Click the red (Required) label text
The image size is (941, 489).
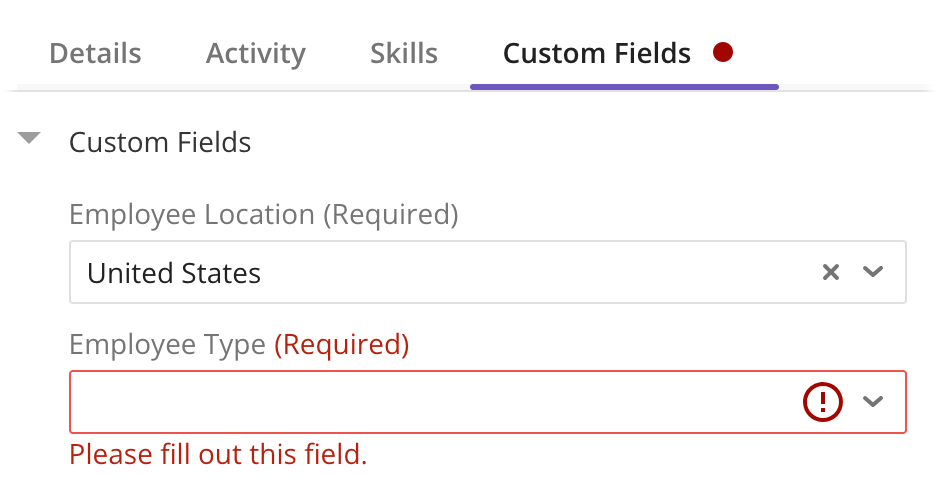[342, 345]
